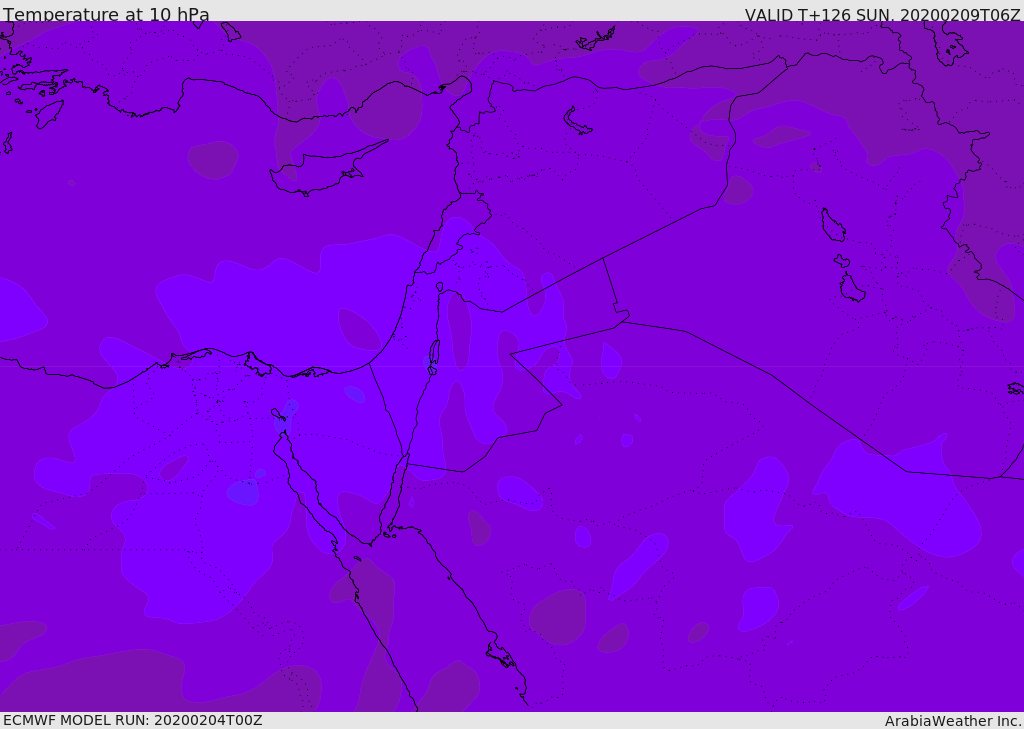Click the Dead Sea outline on the map
The width and height of the screenshot is (1024, 729).
point(433,357)
